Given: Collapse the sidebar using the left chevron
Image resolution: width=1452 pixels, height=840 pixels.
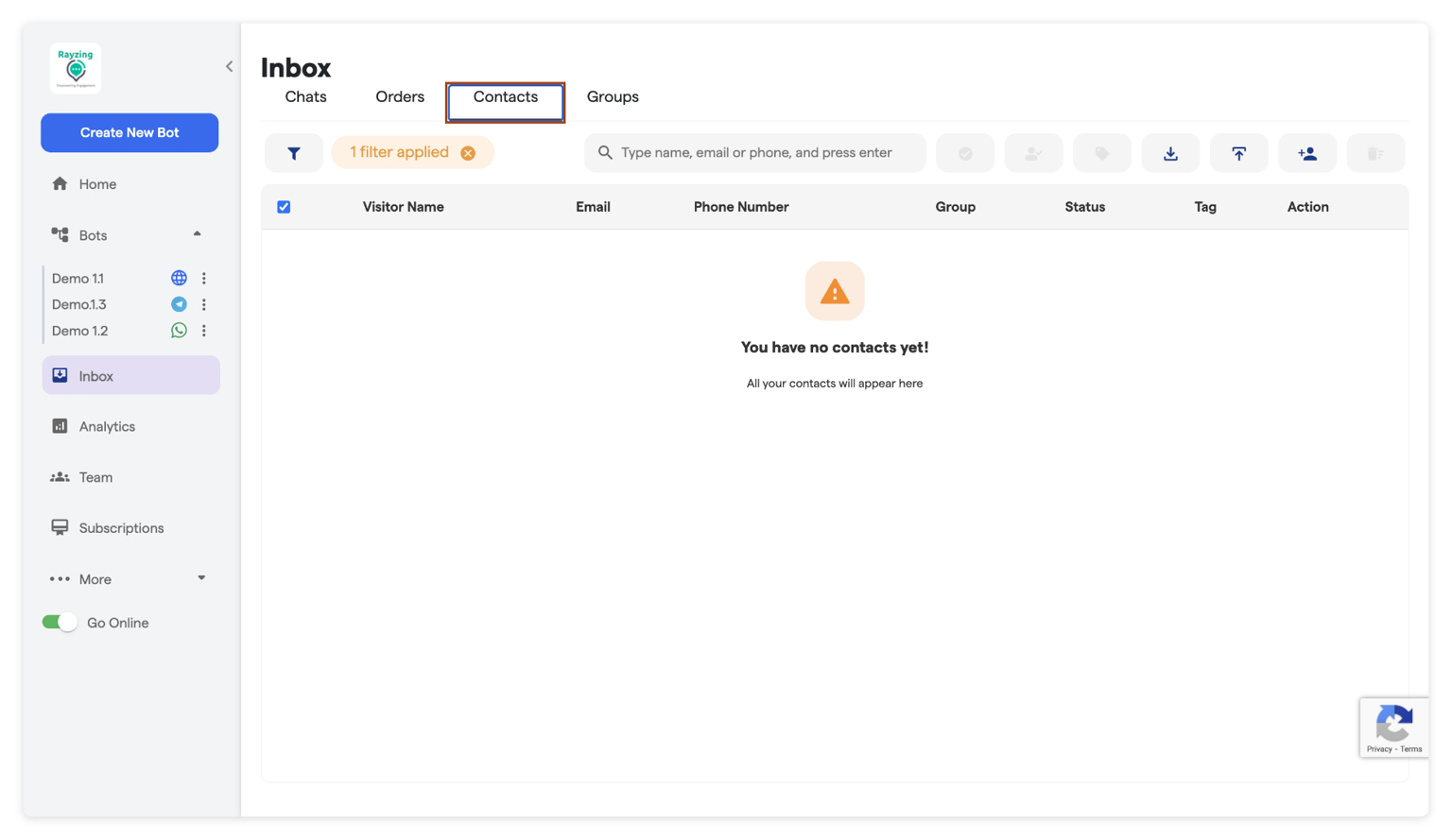Looking at the screenshot, I should point(228,66).
